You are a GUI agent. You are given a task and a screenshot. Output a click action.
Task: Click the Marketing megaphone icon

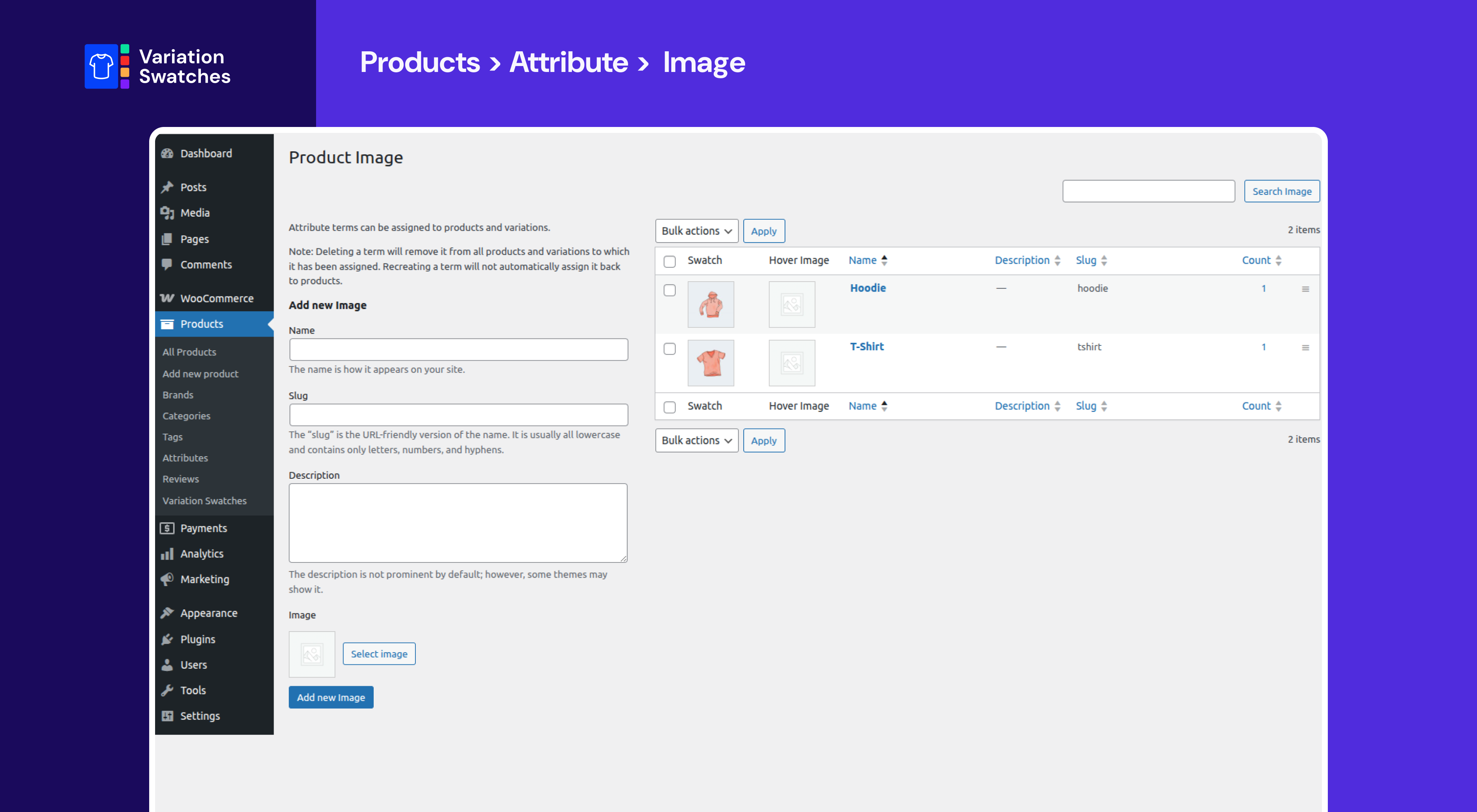[x=167, y=579]
